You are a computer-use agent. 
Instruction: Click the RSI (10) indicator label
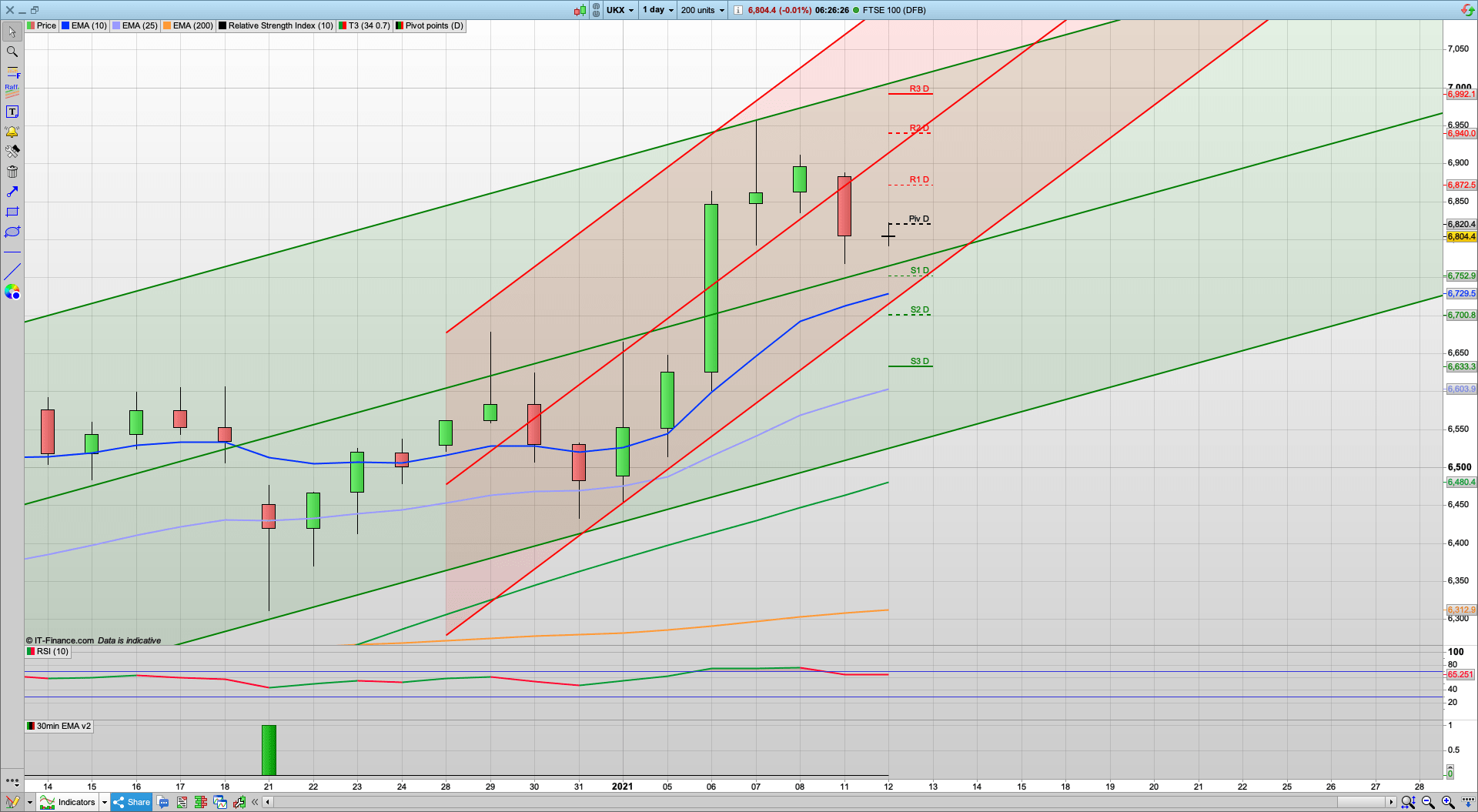coord(46,651)
